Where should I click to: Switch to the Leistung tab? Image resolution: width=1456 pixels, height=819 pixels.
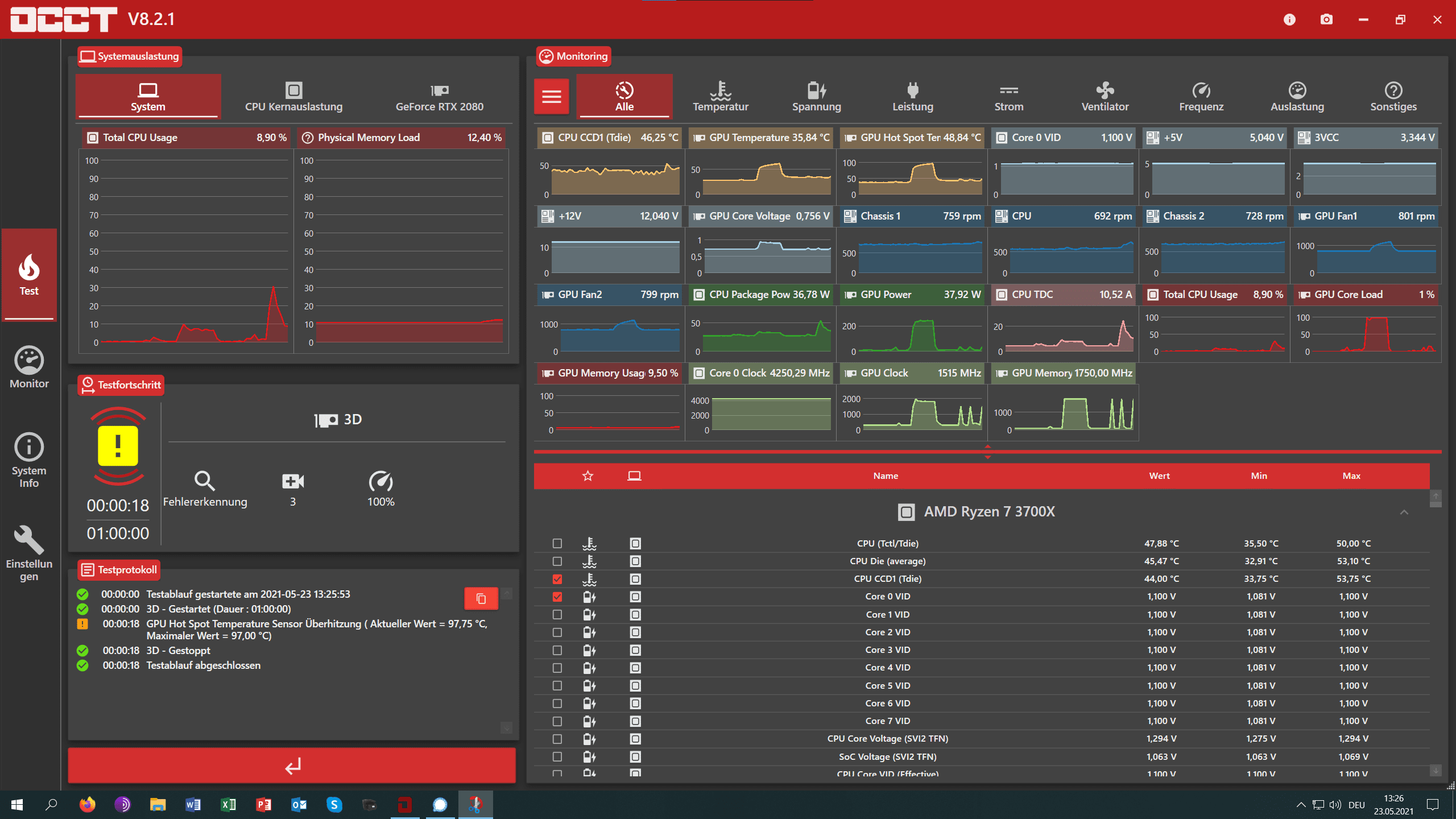coord(912,97)
